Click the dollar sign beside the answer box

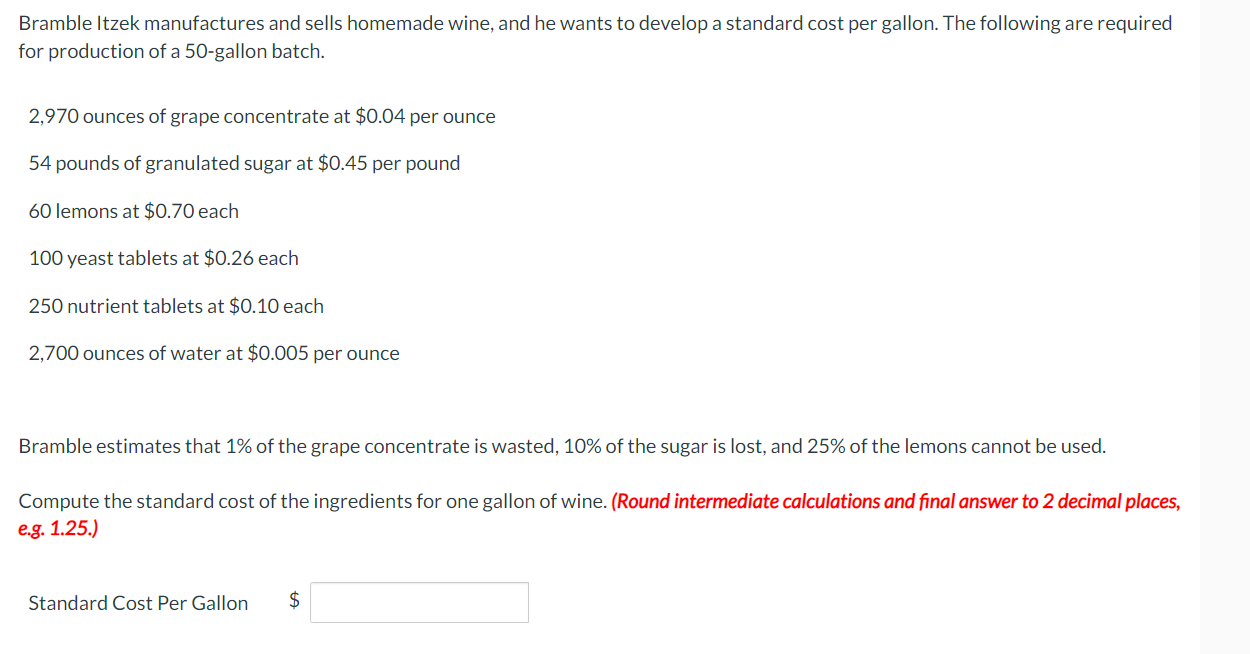click(294, 600)
